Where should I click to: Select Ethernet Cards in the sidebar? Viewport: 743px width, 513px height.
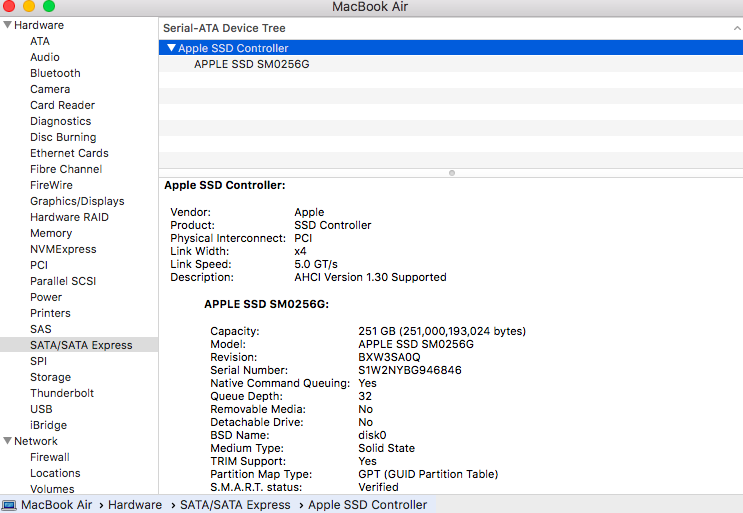pos(69,153)
